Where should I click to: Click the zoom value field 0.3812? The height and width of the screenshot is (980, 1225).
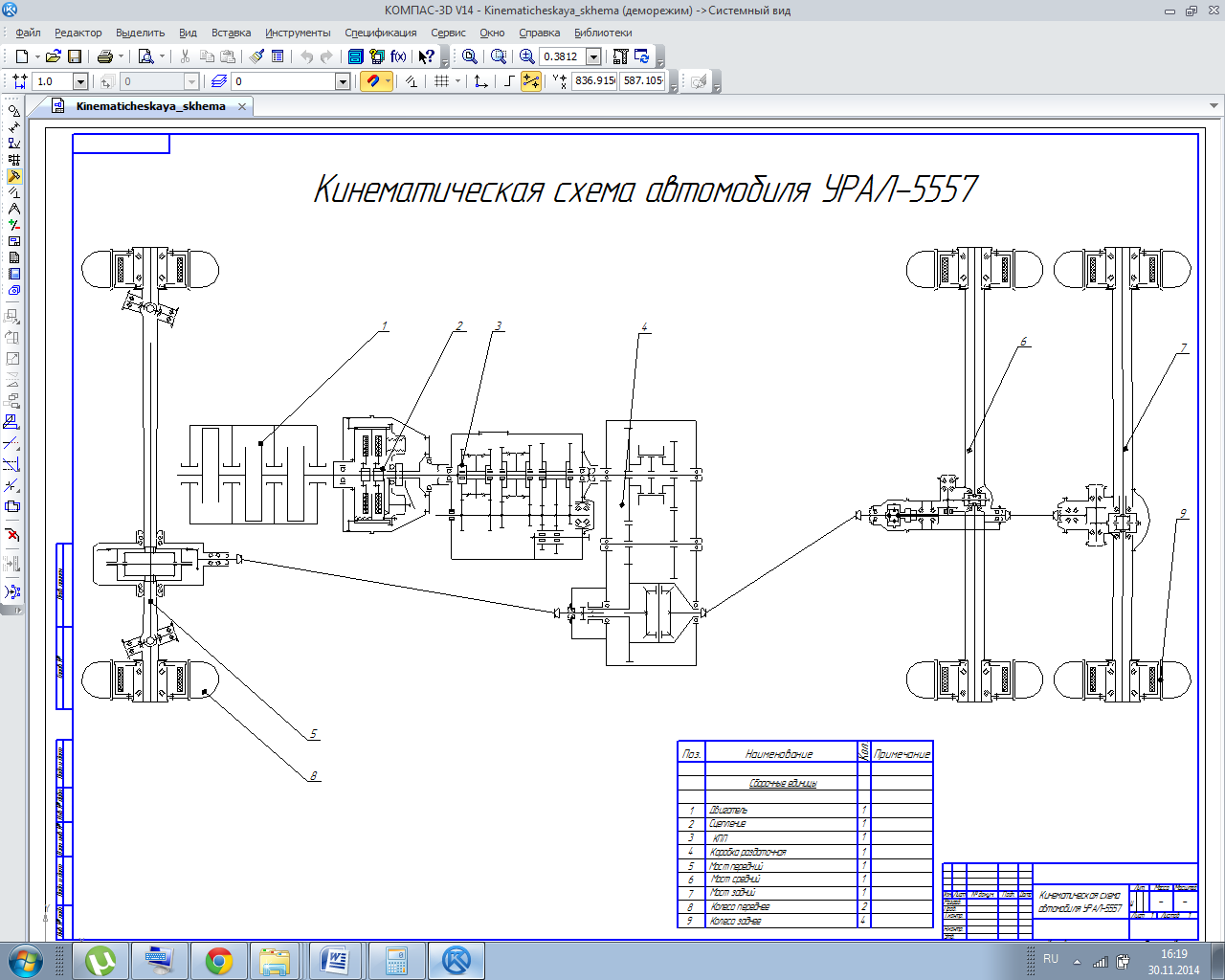point(562,56)
